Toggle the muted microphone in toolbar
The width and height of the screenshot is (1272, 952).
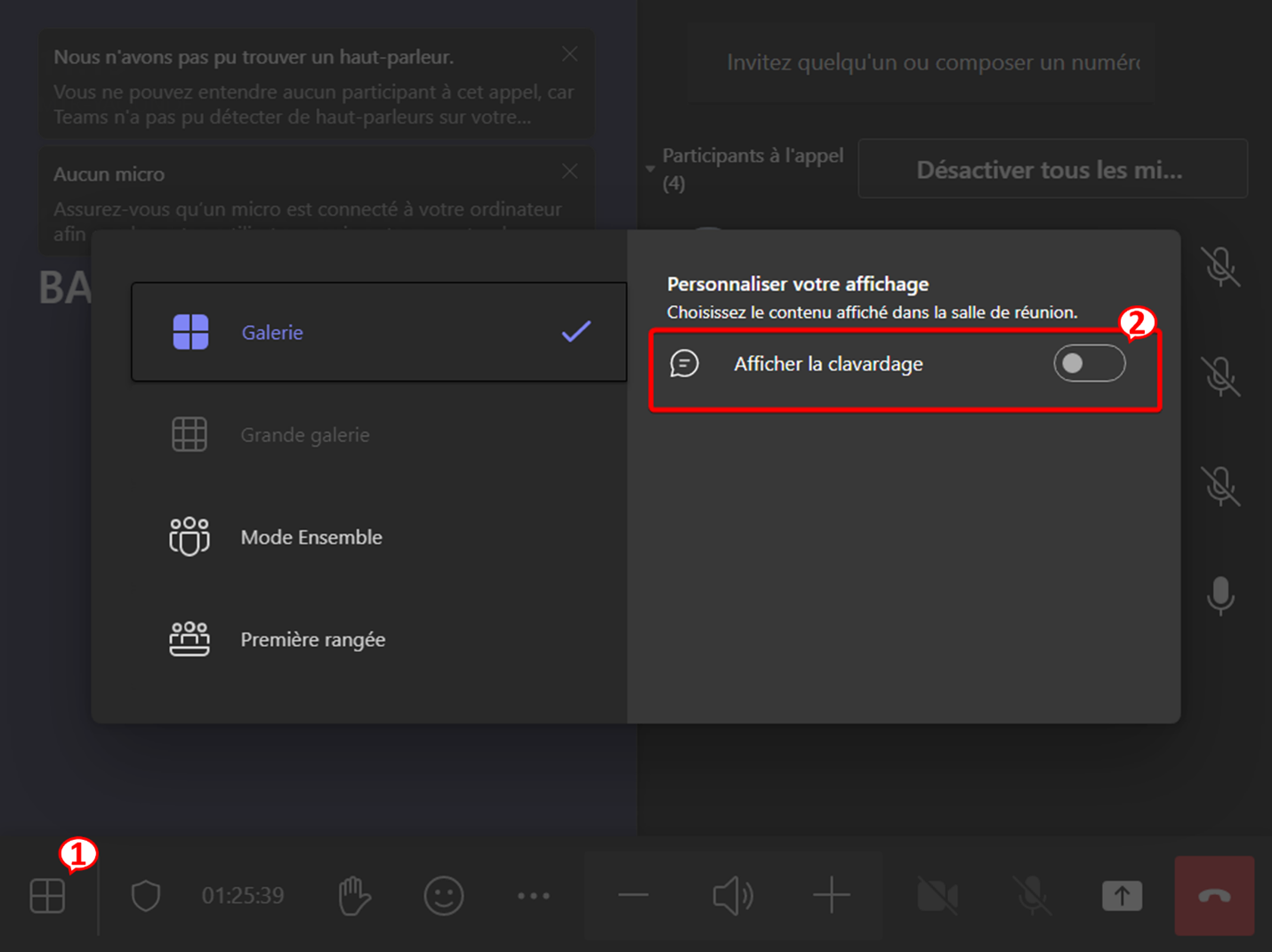click(1032, 895)
